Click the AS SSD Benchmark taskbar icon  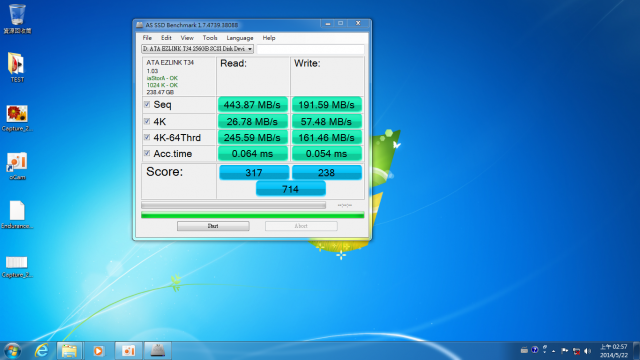point(158,351)
